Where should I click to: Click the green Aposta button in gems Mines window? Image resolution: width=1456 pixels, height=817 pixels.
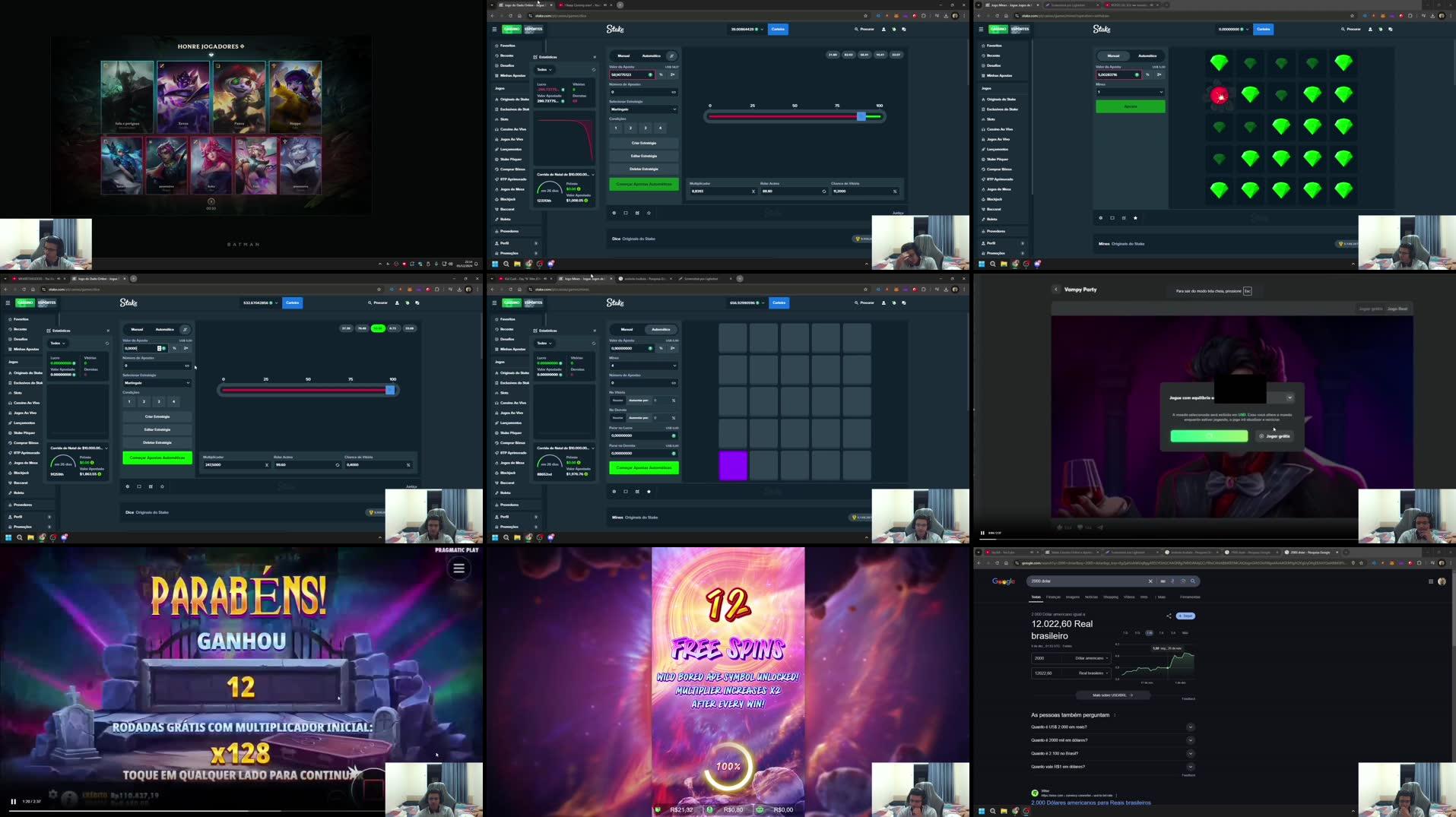[1130, 106]
